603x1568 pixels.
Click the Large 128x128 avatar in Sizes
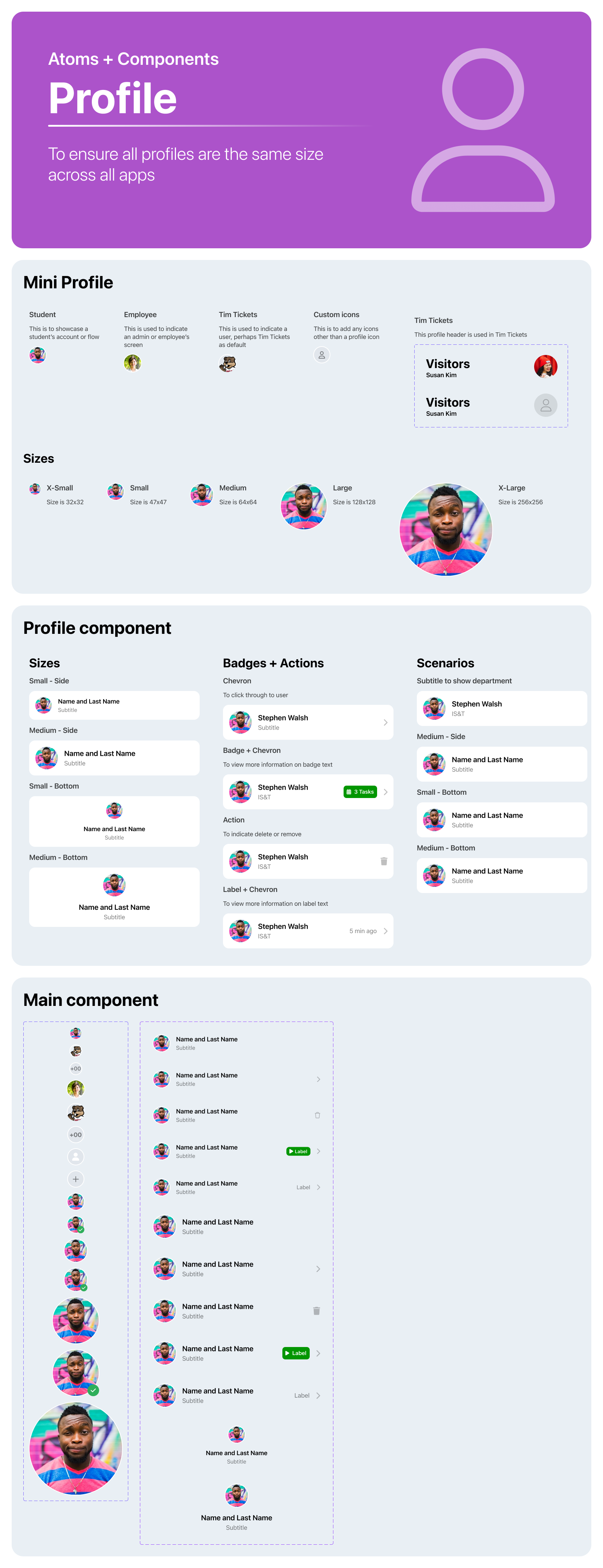point(304,506)
